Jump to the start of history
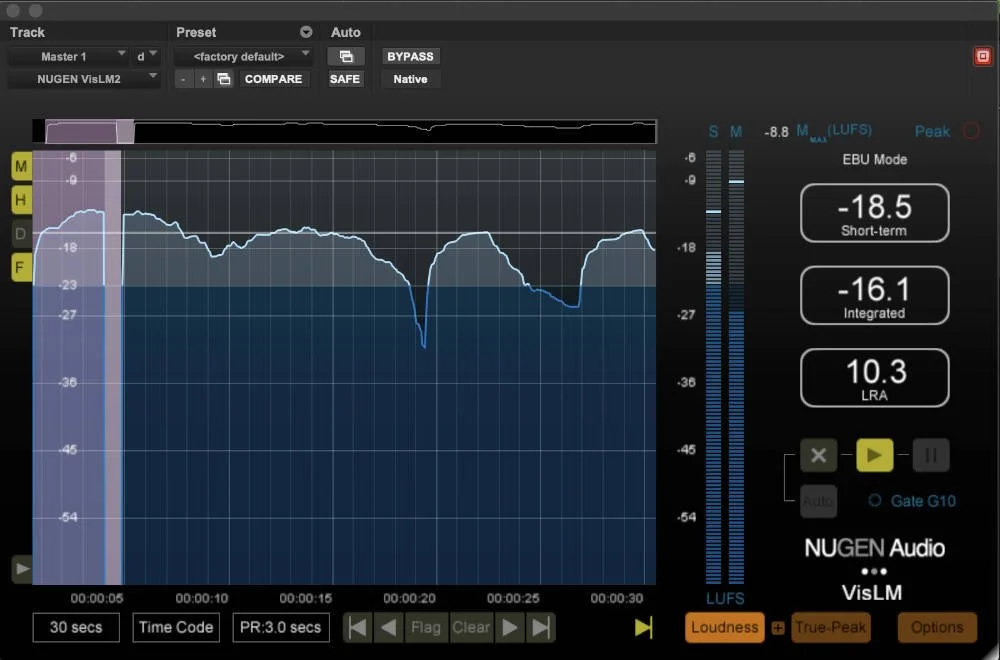This screenshot has width=1000, height=660. [357, 627]
